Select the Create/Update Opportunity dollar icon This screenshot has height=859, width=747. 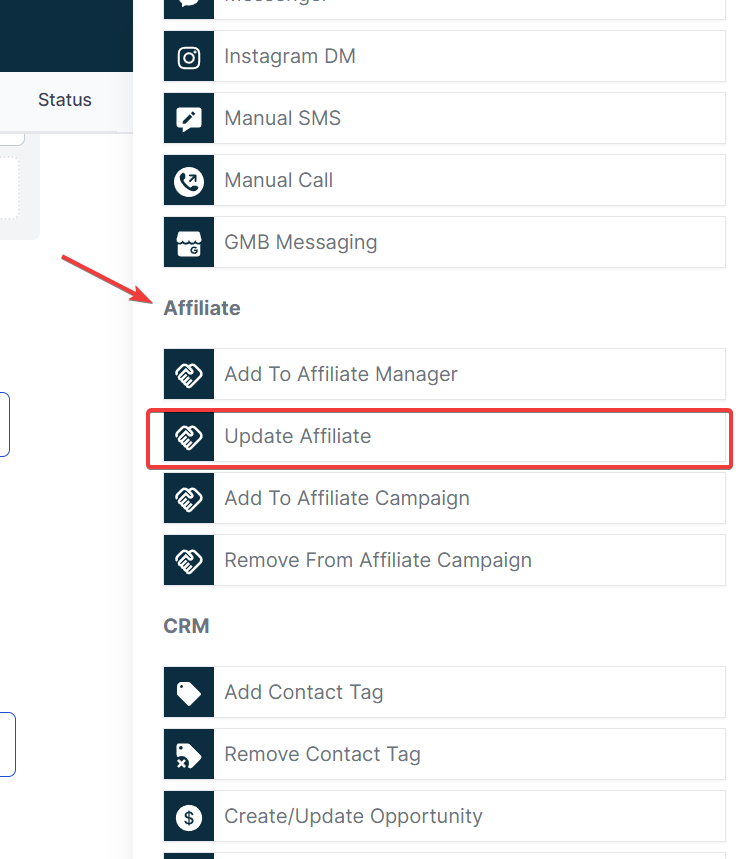(x=188, y=816)
